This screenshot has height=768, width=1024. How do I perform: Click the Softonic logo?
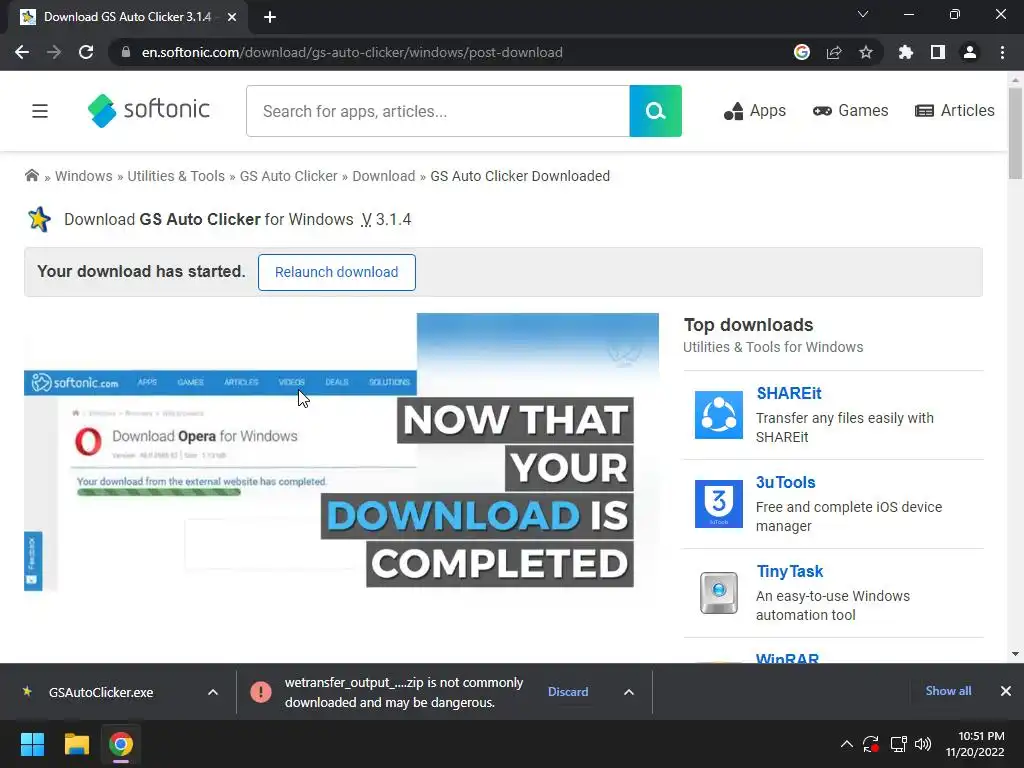[x=149, y=110]
